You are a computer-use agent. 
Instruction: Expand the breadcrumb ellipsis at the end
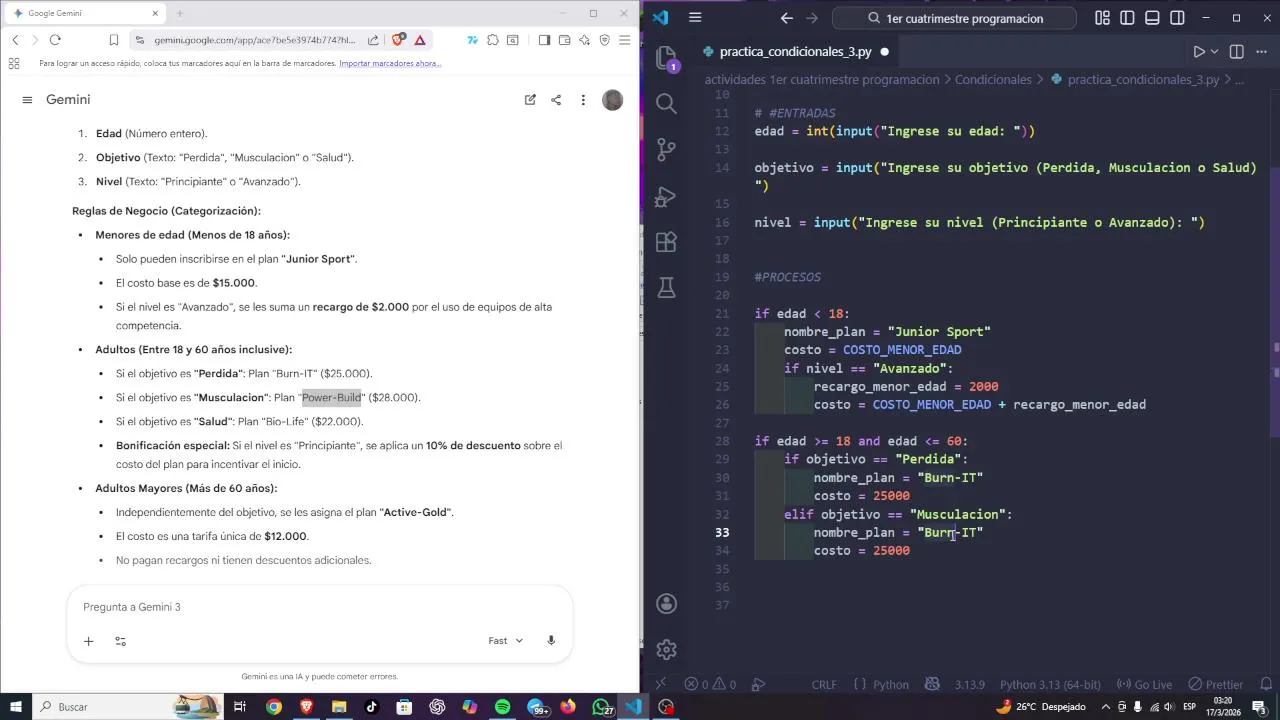[1239, 79]
